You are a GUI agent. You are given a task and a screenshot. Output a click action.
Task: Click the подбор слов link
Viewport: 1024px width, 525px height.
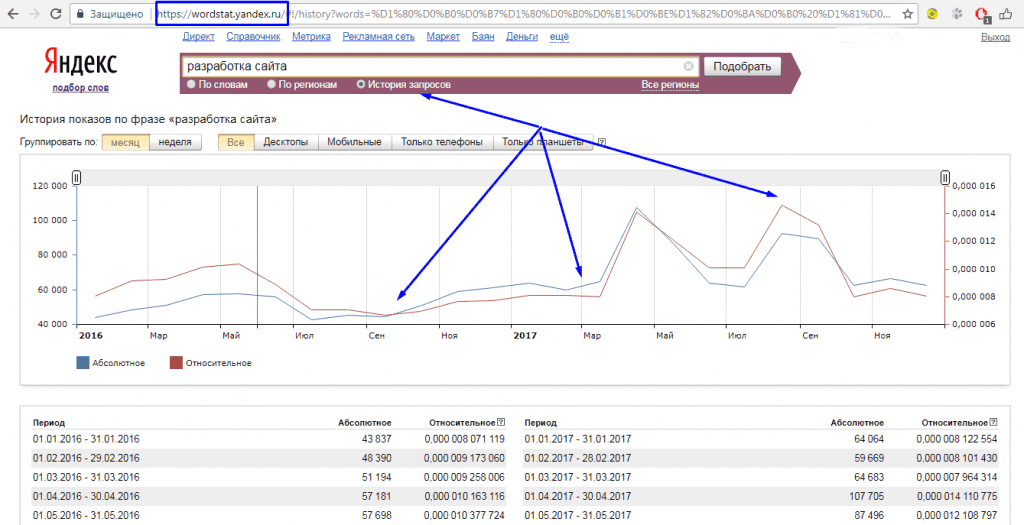(80, 88)
